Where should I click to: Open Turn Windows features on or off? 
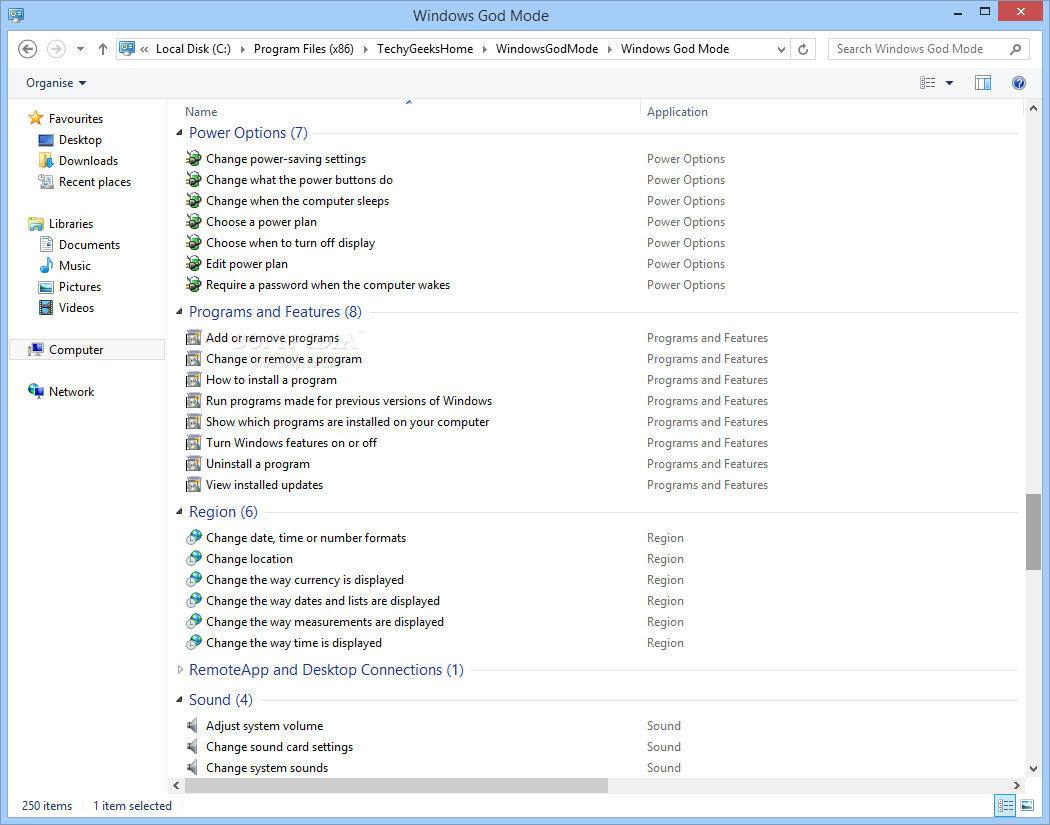[291, 443]
